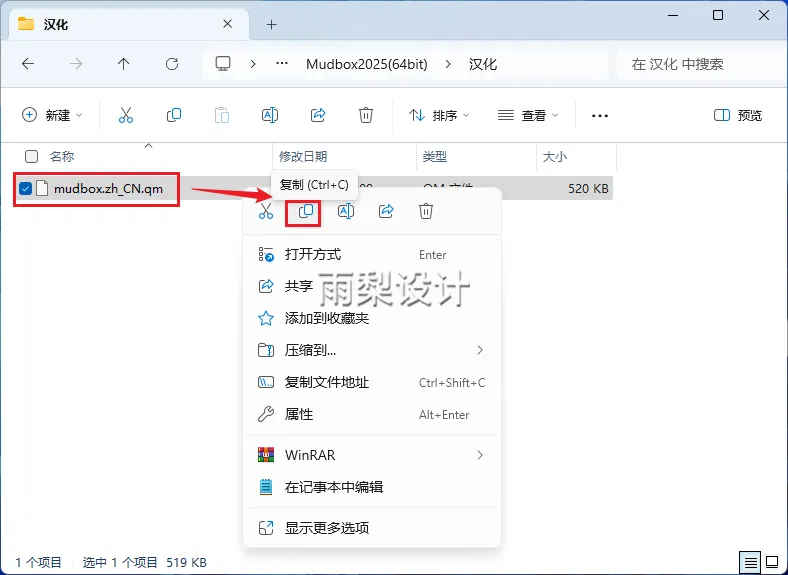
Task: Open the 排序 sort dropdown
Action: (439, 115)
